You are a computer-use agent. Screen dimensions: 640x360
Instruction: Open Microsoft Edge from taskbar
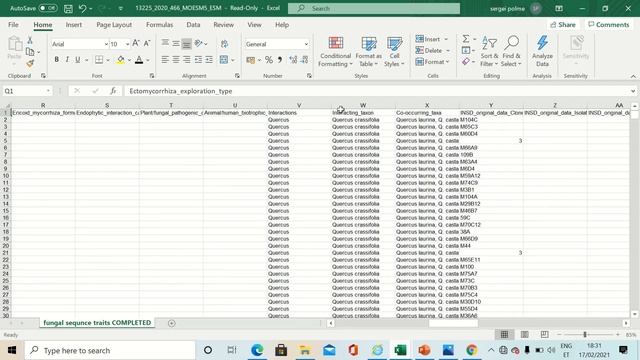point(257,350)
